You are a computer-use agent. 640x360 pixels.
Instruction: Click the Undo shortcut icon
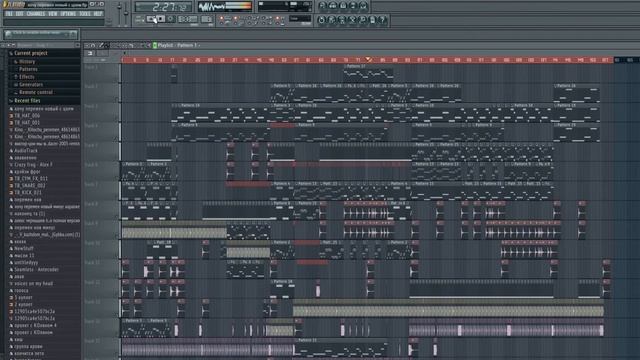[322, 20]
